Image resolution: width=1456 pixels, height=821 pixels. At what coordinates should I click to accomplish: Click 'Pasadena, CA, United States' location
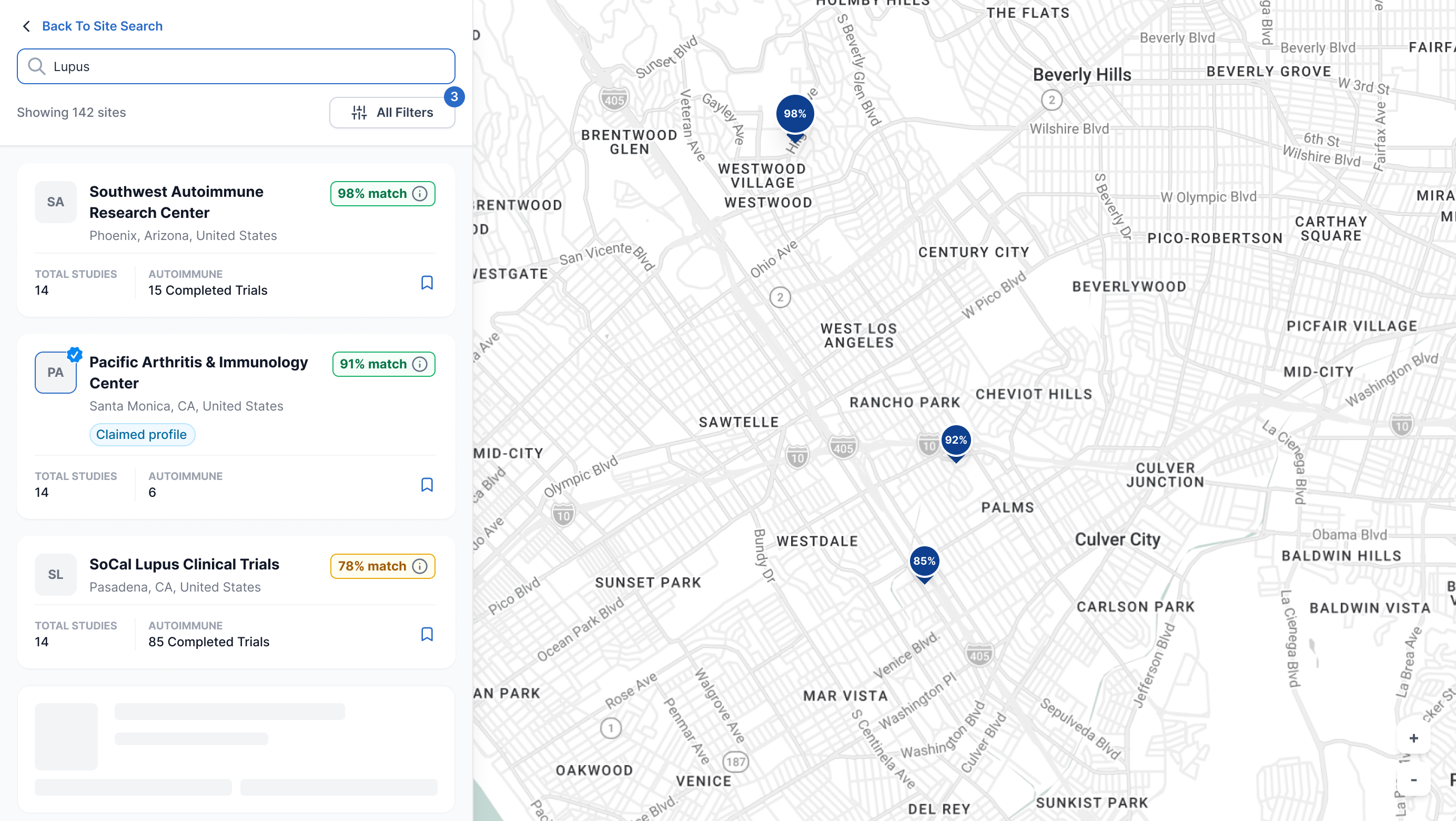[175, 587]
